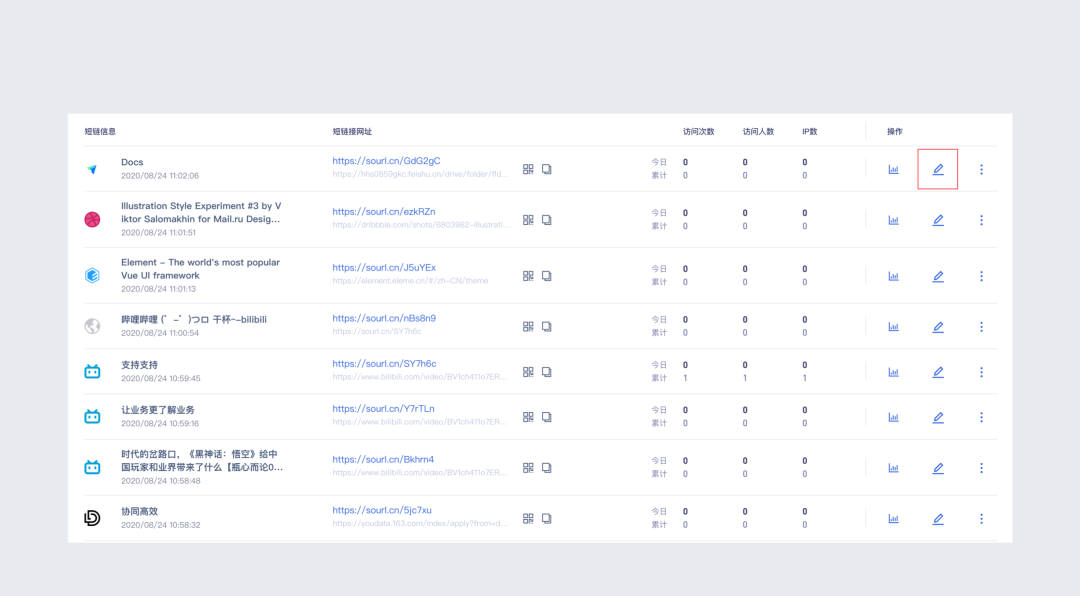View statistics for 协同高效 row

point(893,519)
